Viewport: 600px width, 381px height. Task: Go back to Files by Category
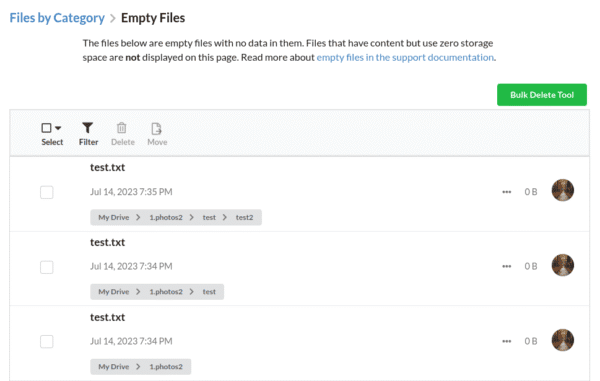[57, 18]
